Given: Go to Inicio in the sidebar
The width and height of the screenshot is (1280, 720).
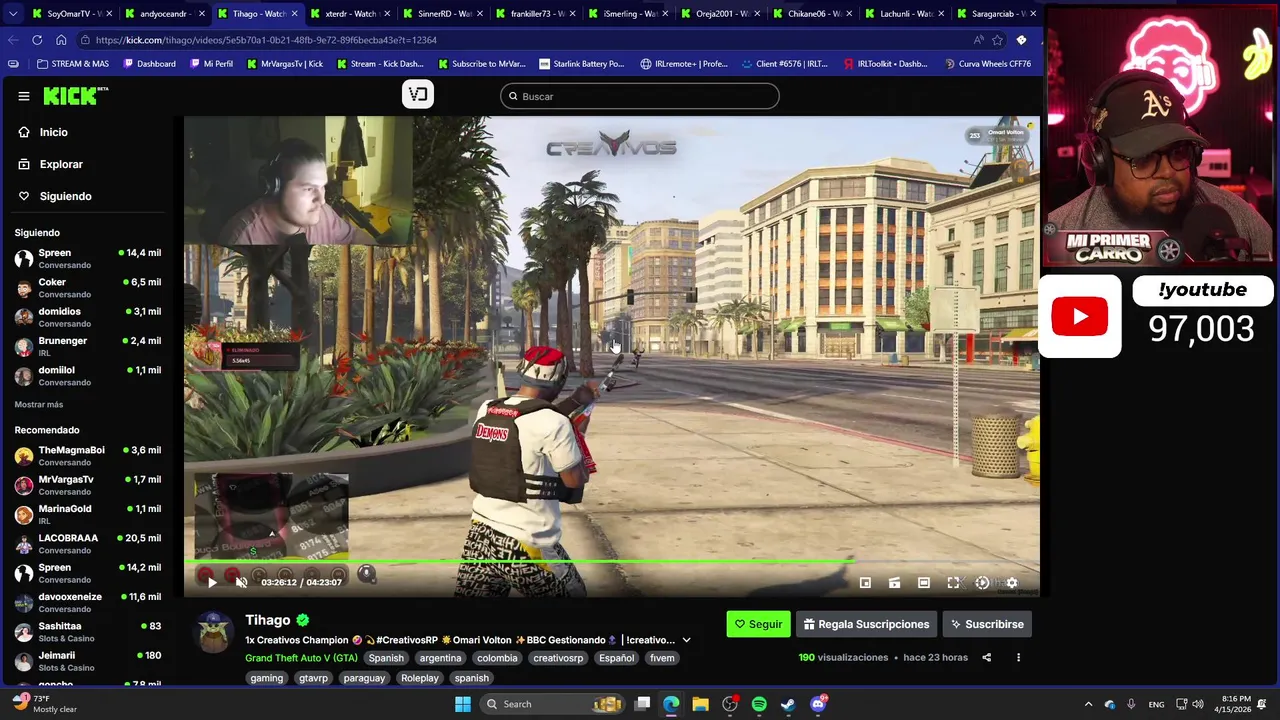Looking at the screenshot, I should (x=88, y=132).
